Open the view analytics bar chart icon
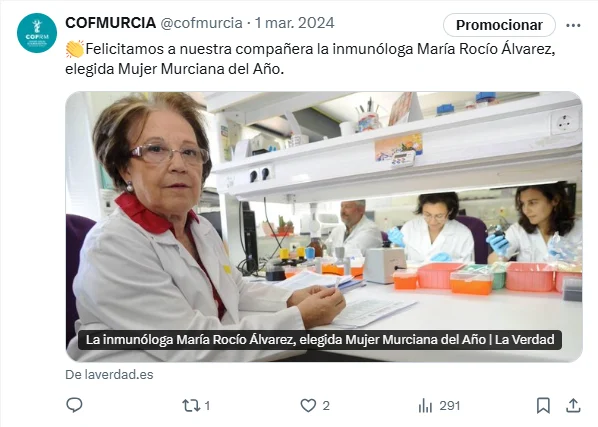The height and width of the screenshot is (427, 598). point(425,406)
